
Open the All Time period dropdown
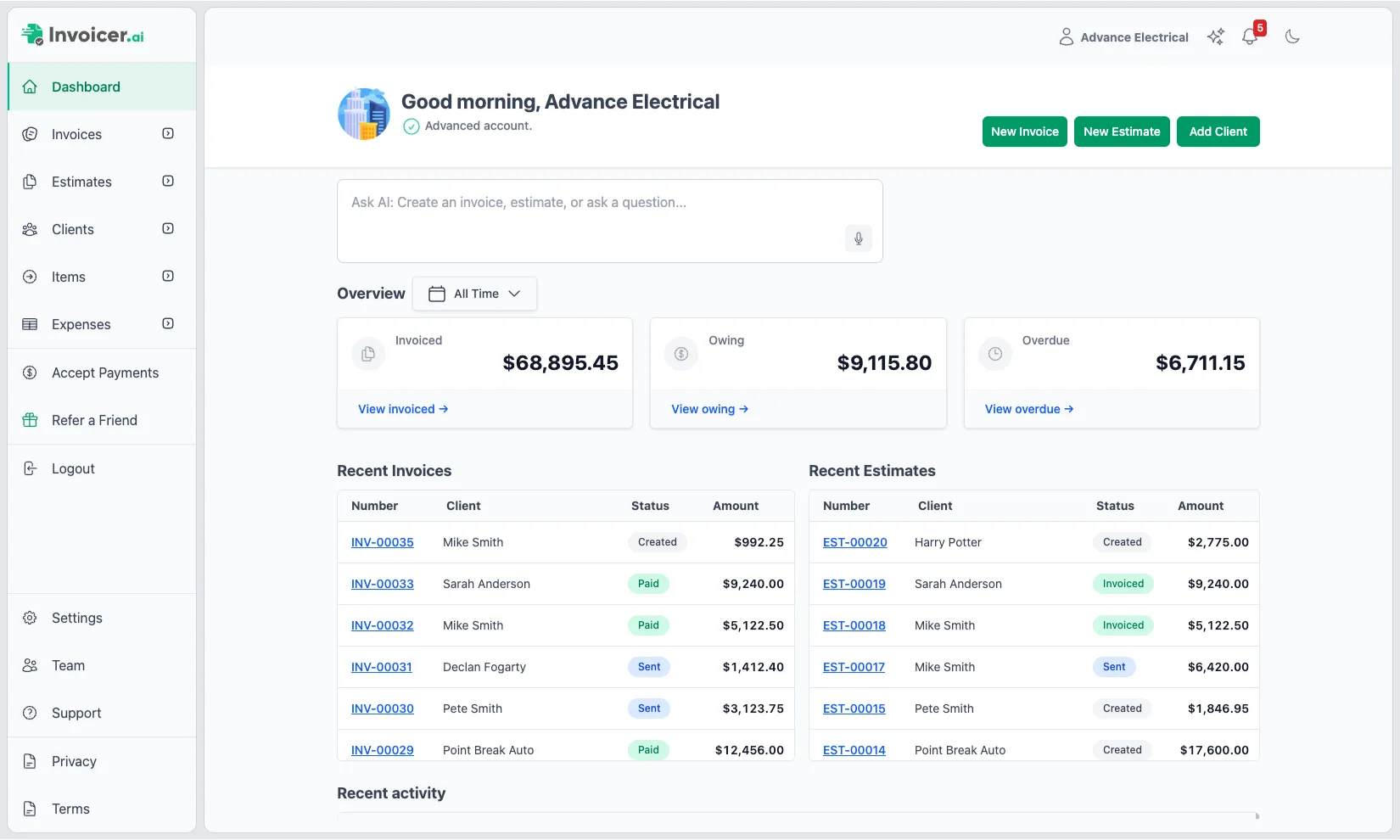pyautogui.click(x=474, y=294)
